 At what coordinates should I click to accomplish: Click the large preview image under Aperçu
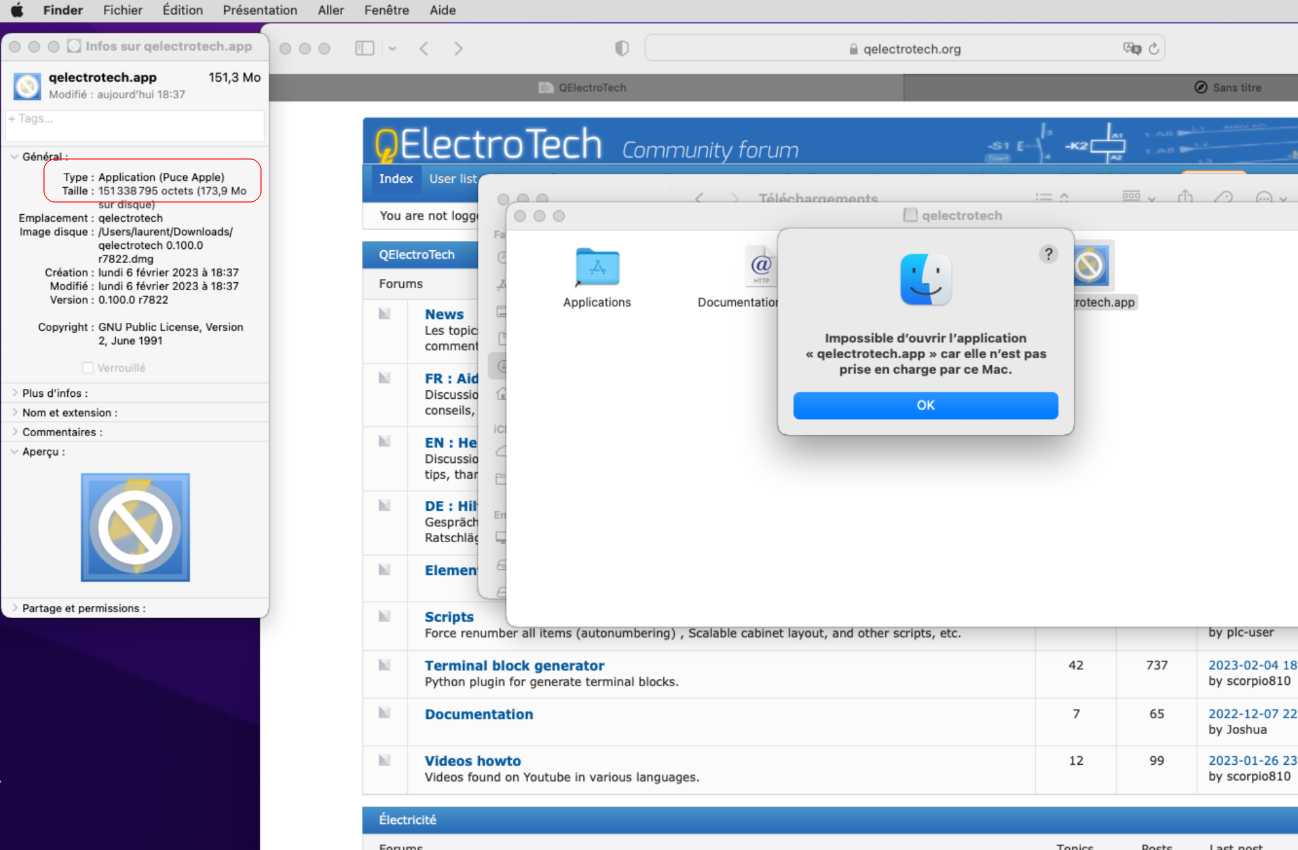point(135,527)
